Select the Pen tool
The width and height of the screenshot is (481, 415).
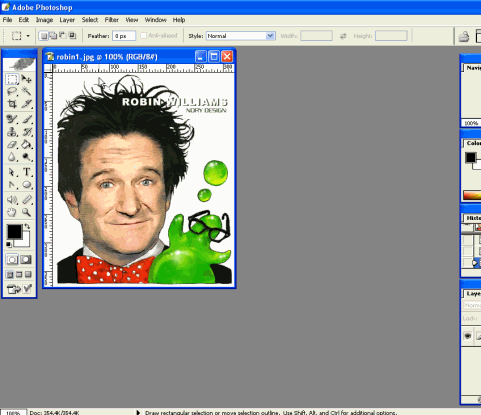(x=12, y=184)
